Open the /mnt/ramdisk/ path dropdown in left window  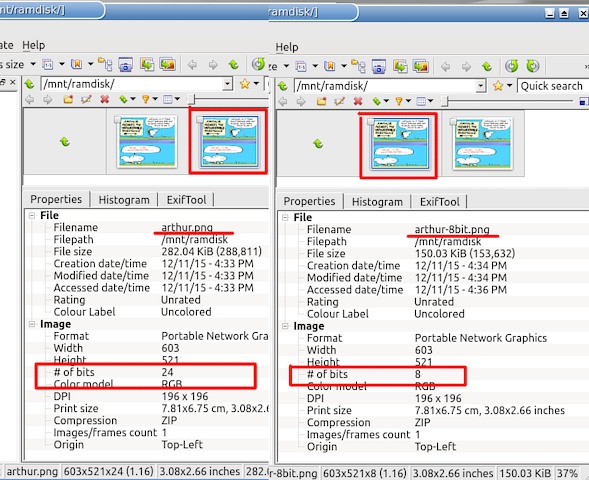point(227,83)
